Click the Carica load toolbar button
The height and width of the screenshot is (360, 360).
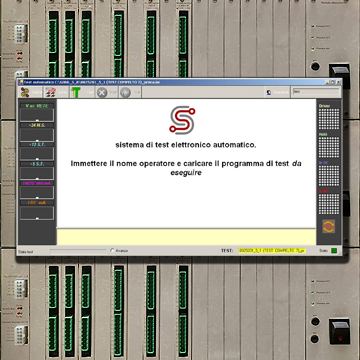[x=31, y=92]
